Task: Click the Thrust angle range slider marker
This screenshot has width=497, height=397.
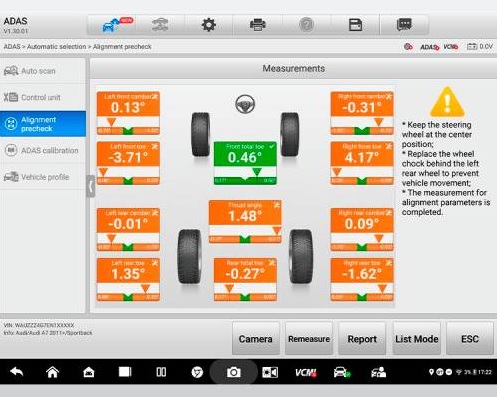Action: pyautogui.click(x=277, y=230)
